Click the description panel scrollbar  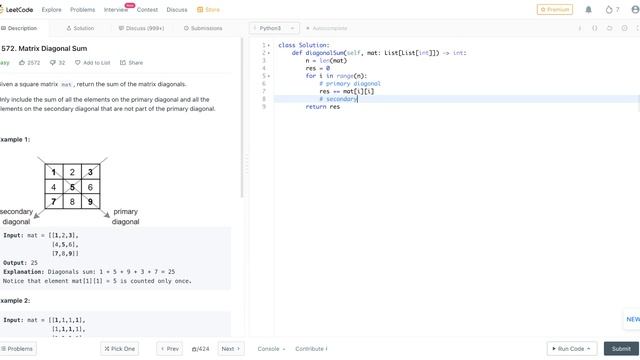tap(242, 118)
